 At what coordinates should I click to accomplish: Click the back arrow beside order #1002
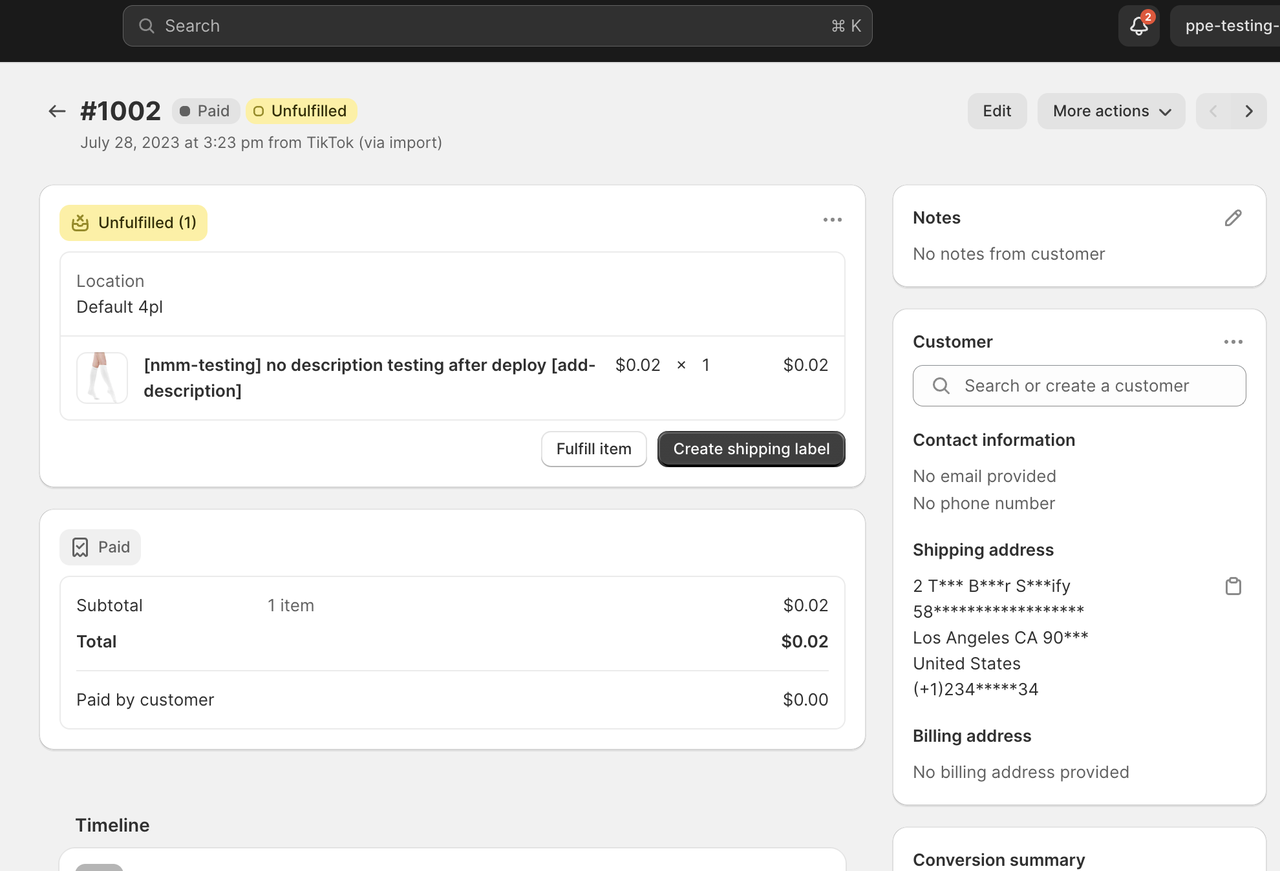click(57, 111)
